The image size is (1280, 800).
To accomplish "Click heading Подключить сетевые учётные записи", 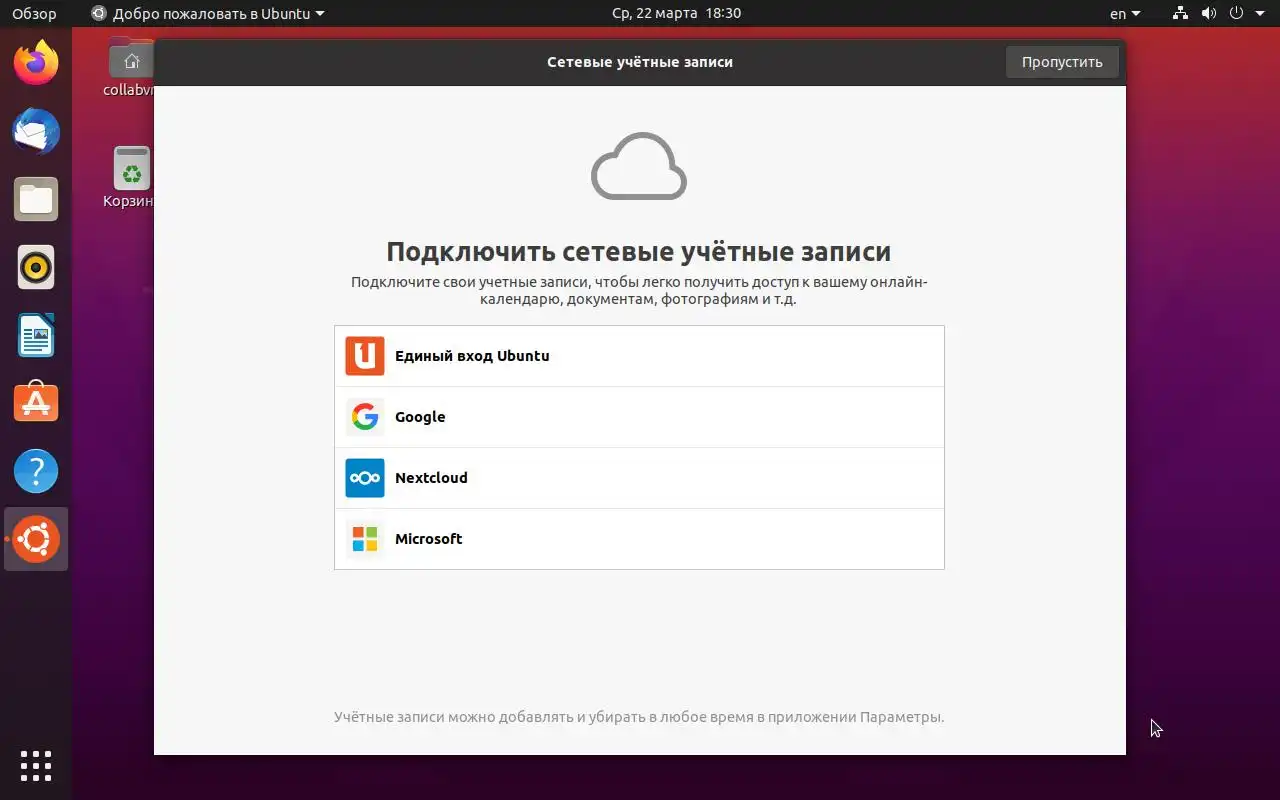I will (639, 251).
